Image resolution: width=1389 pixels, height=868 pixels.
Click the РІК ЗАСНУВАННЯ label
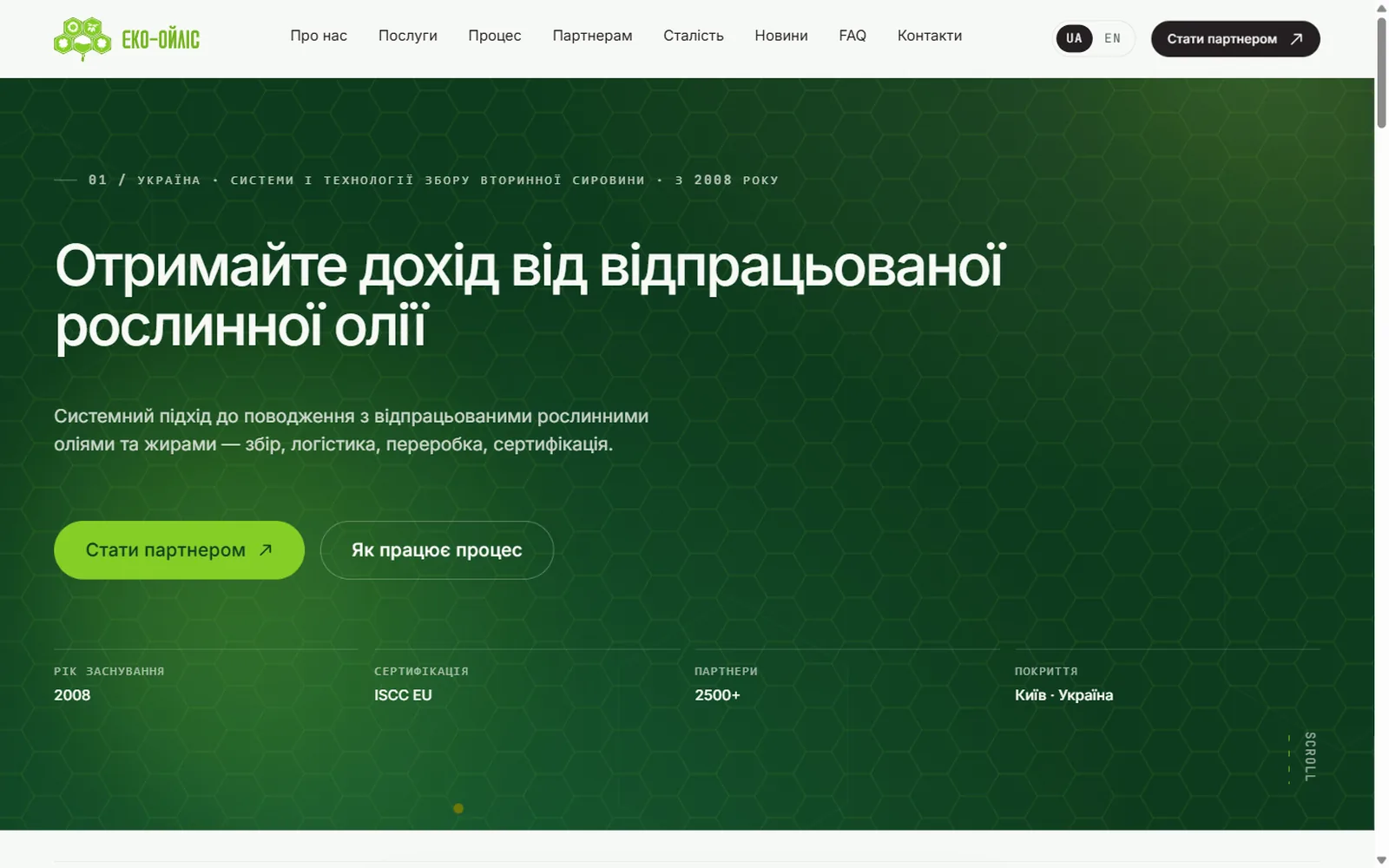(109, 671)
